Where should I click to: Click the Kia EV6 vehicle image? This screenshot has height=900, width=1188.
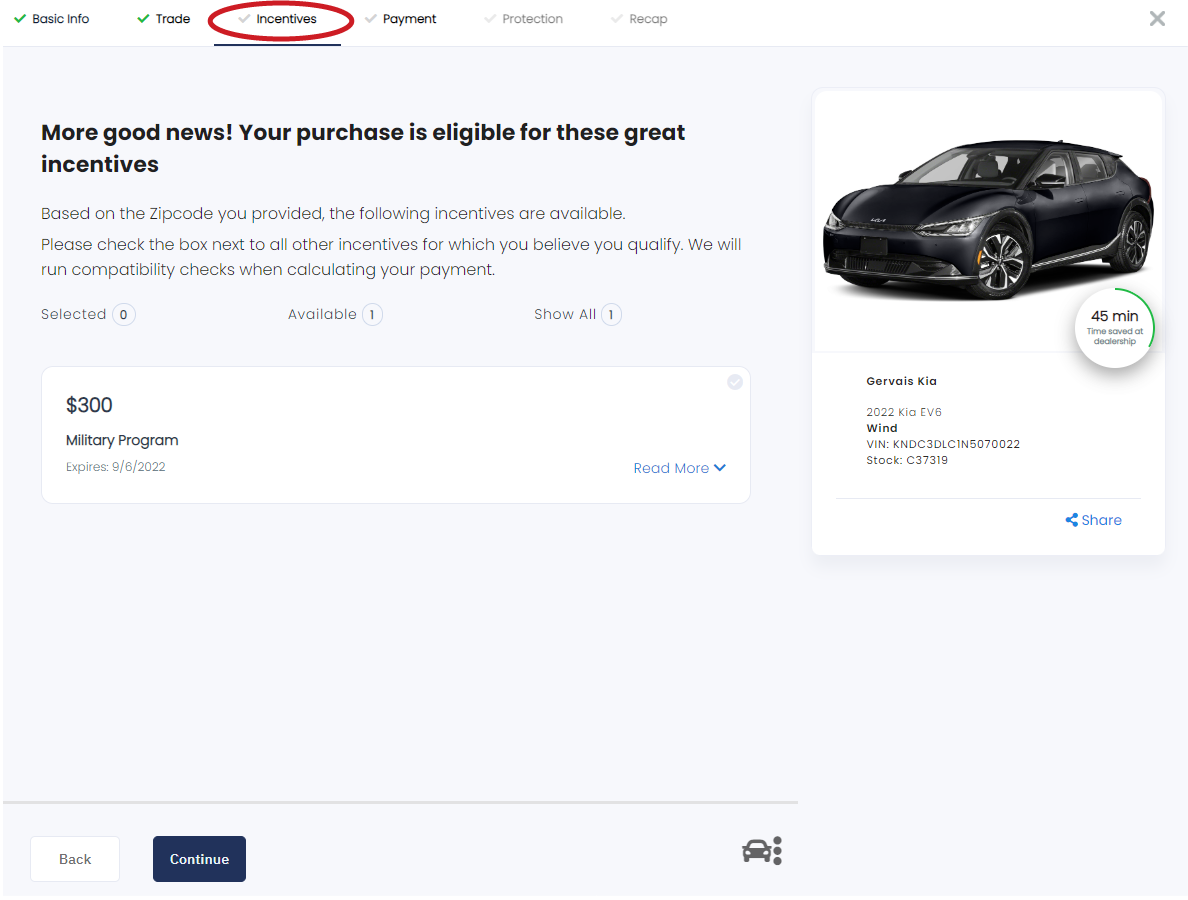(988, 219)
